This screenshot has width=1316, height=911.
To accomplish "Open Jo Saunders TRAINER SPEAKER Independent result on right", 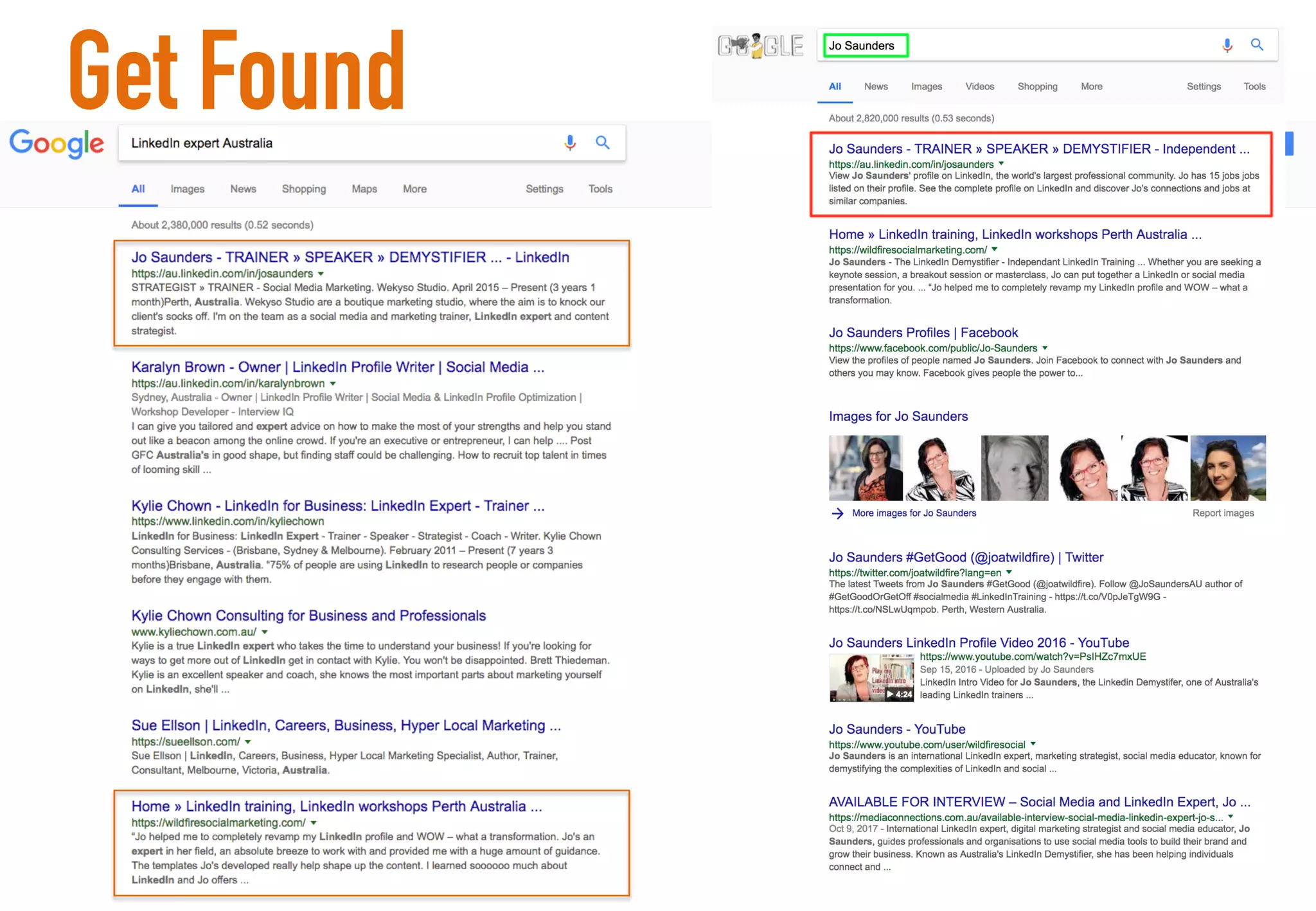I will (x=1039, y=149).
